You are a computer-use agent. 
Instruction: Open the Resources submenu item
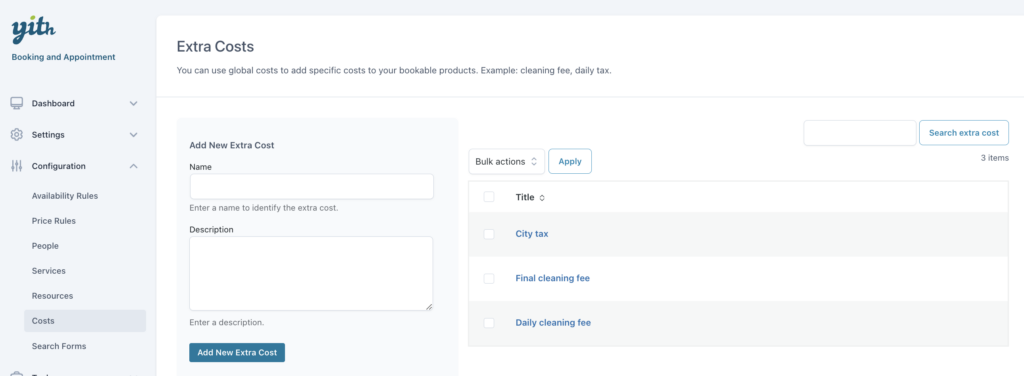click(x=52, y=296)
